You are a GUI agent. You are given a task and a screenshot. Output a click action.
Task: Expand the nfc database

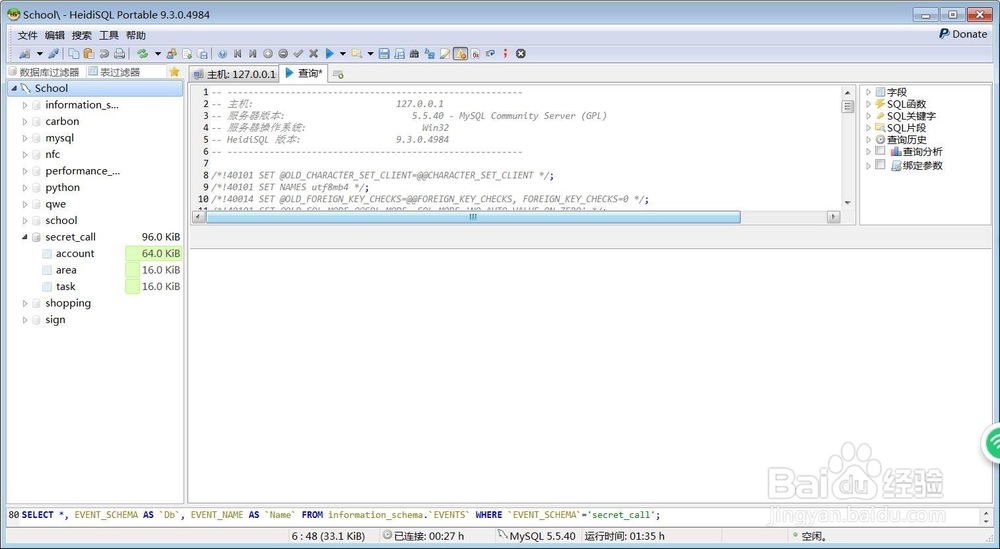click(25, 154)
